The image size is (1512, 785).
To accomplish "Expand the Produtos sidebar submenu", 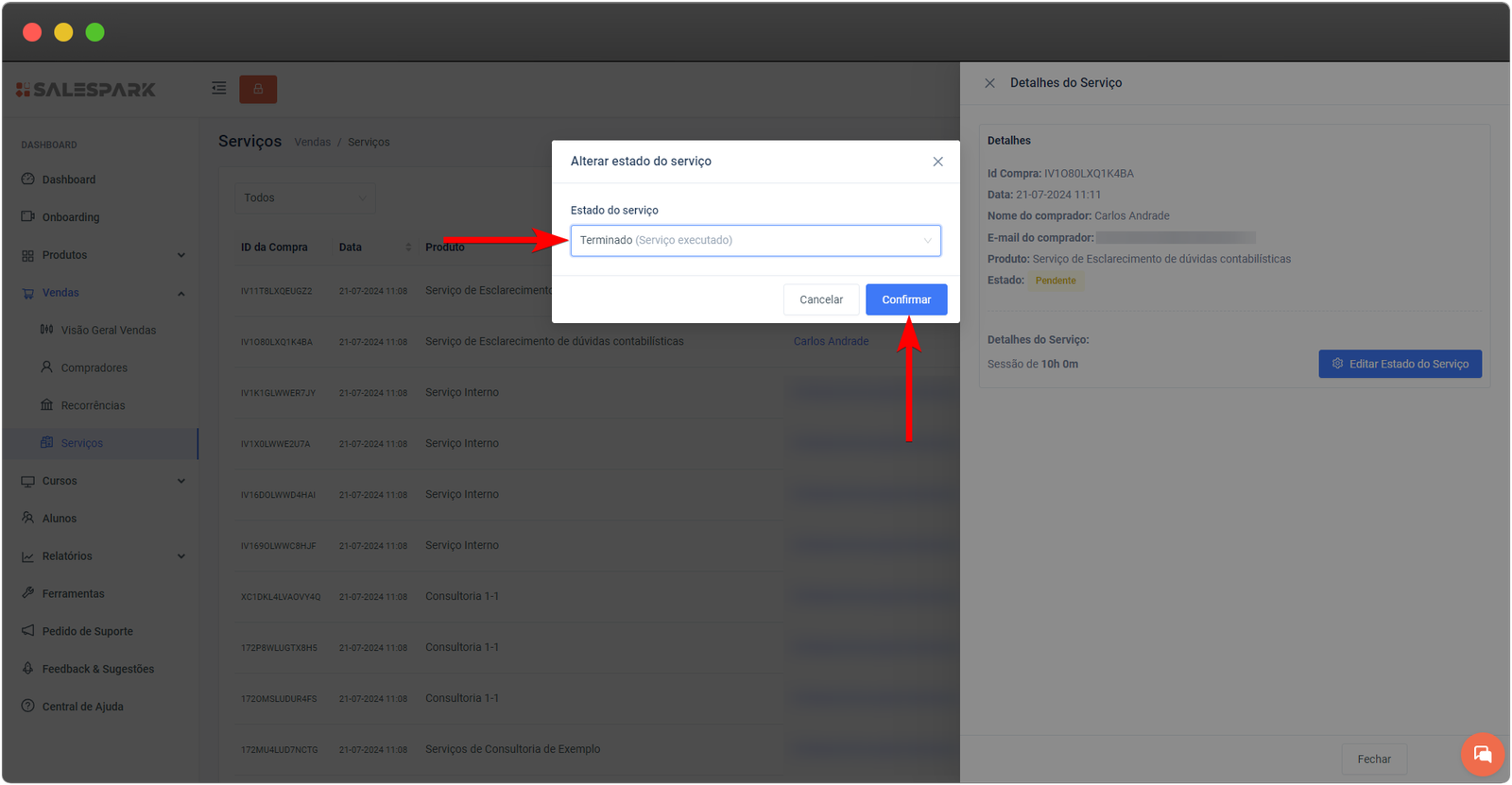I will (180, 255).
